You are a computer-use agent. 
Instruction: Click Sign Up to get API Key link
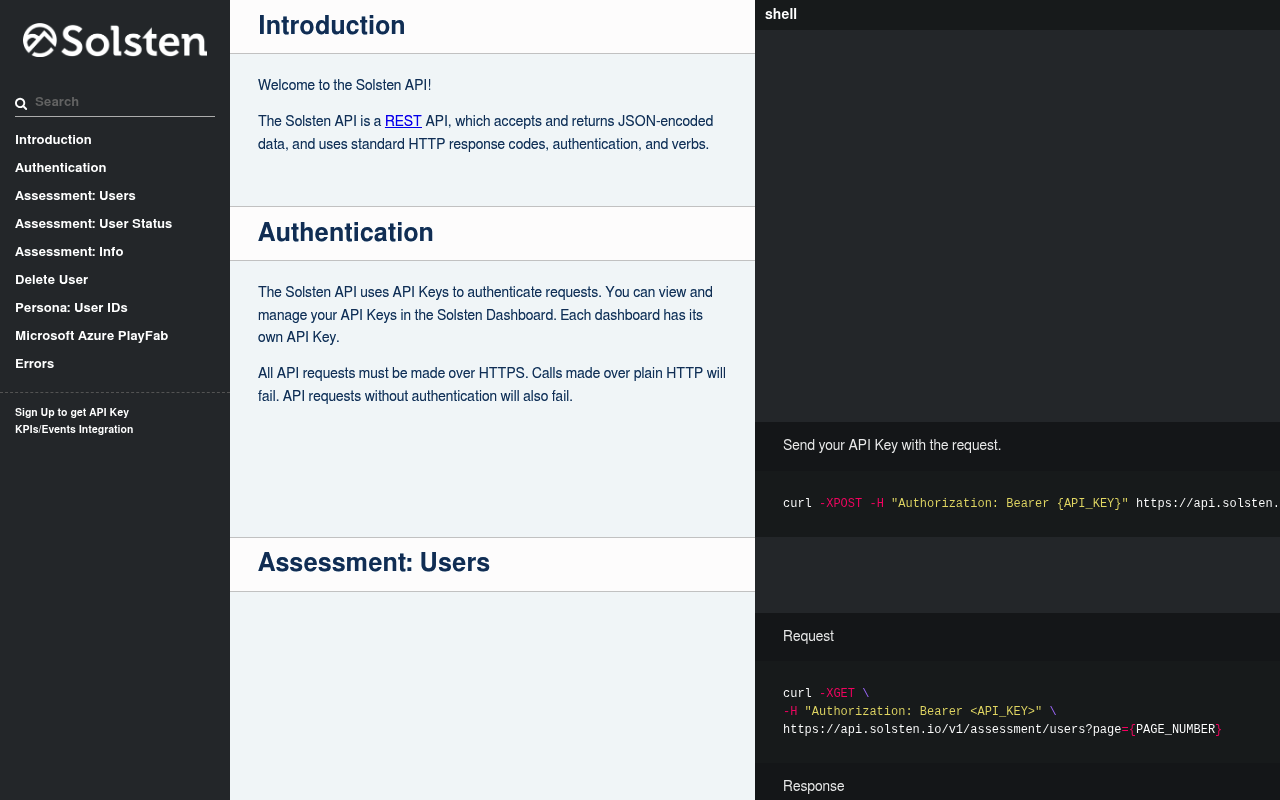click(72, 412)
